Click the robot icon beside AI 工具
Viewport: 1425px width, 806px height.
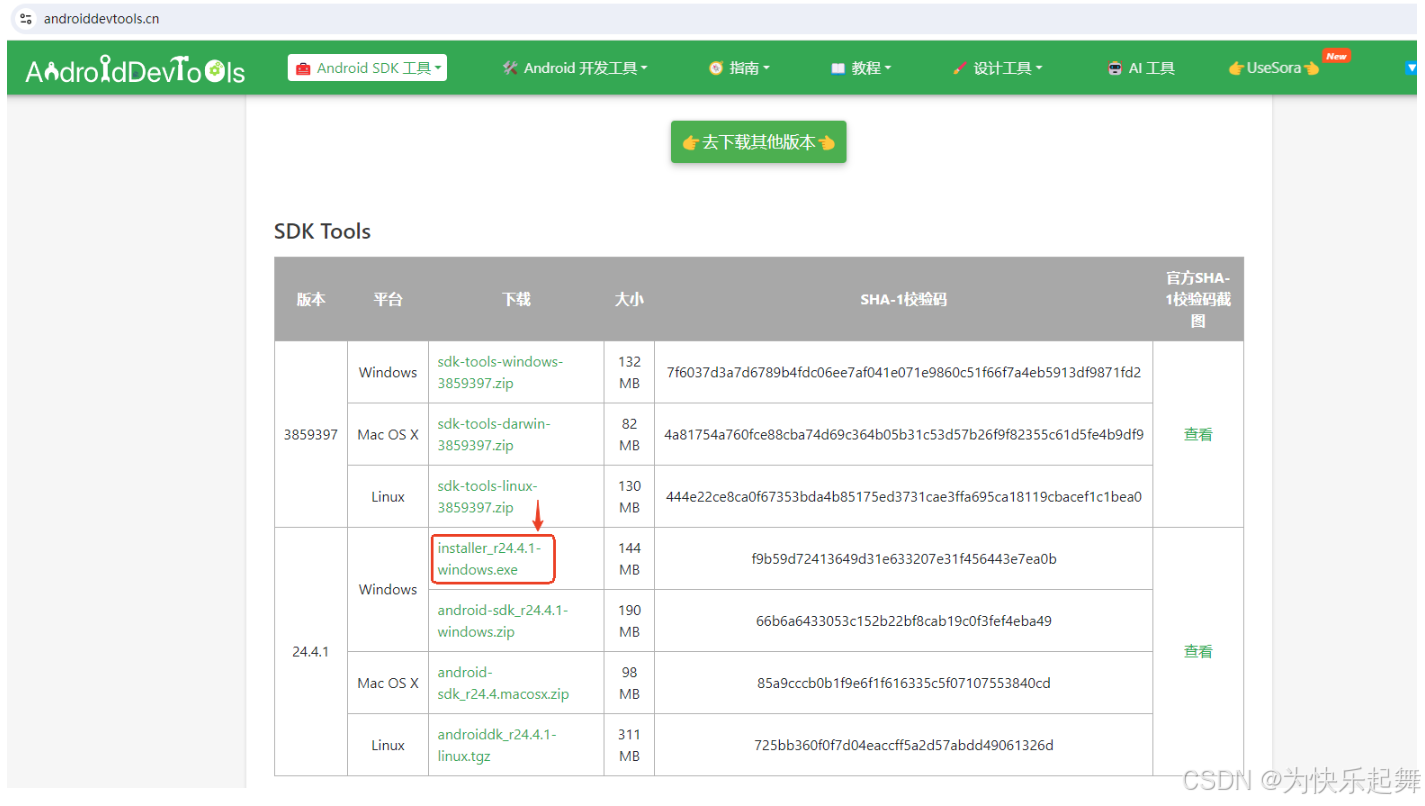1115,68
